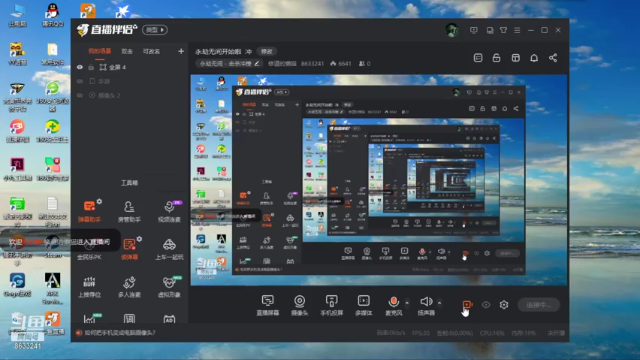640x360 pixels.
Task: Select the second scene tab
Action: 127,51
